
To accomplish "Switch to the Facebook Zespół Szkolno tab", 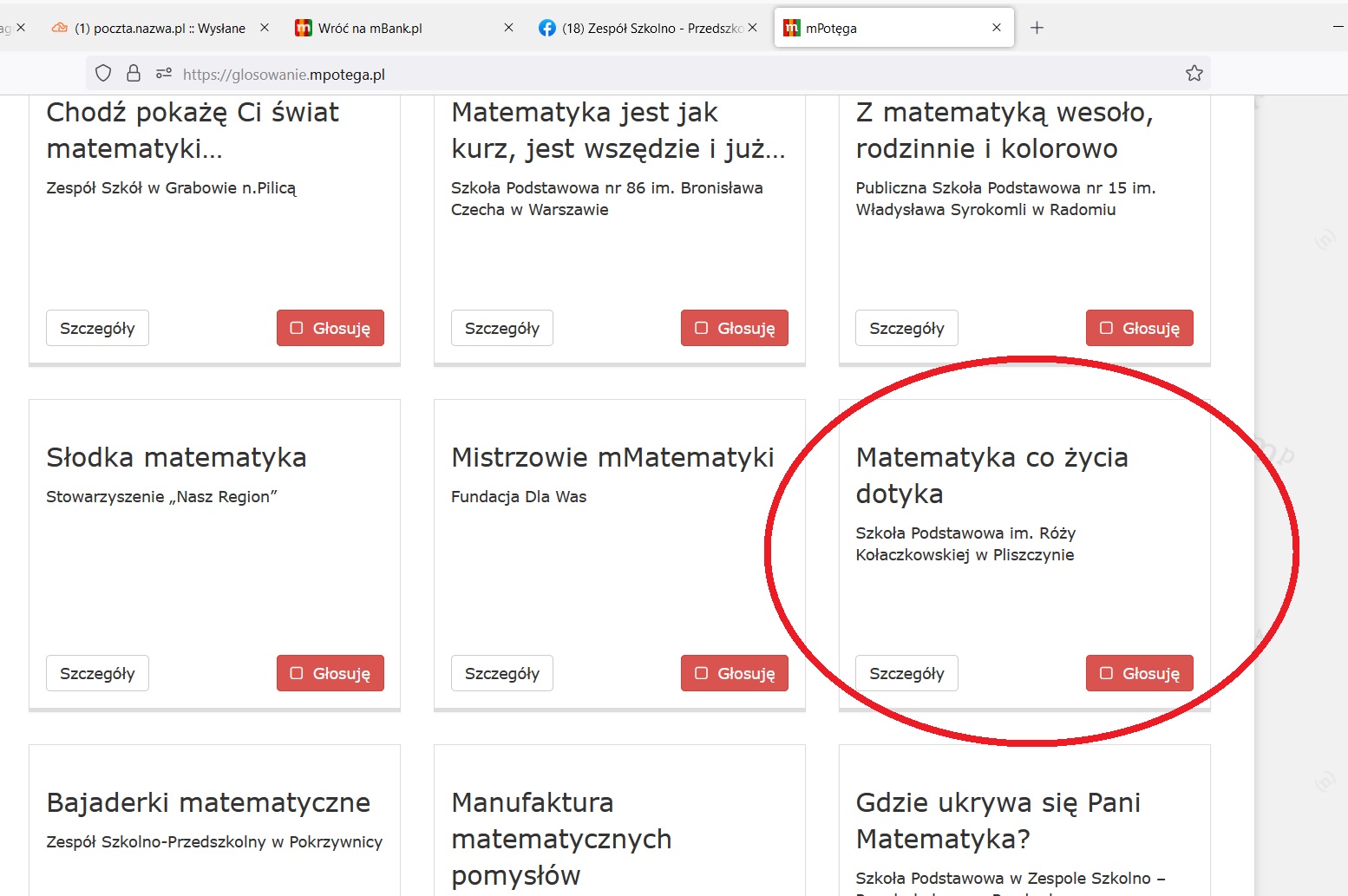I will point(642,28).
